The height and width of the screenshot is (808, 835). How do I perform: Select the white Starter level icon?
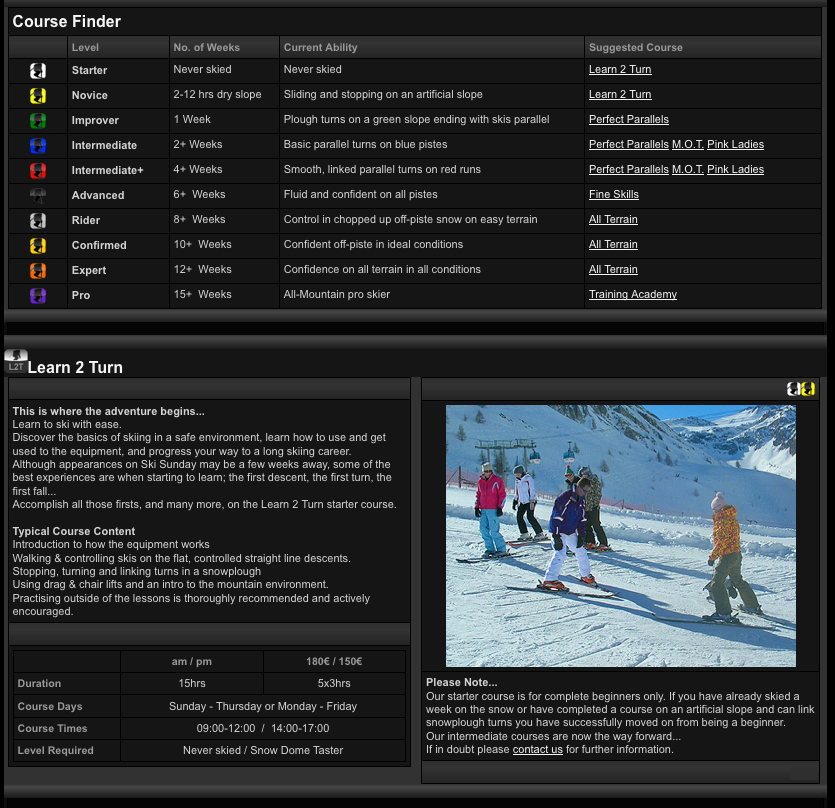click(x=37, y=70)
